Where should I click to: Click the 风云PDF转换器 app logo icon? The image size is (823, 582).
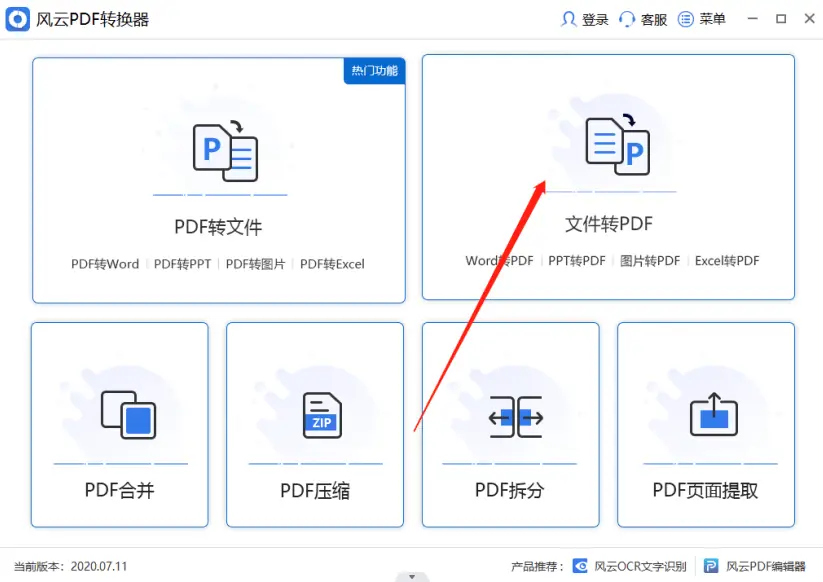point(17,19)
